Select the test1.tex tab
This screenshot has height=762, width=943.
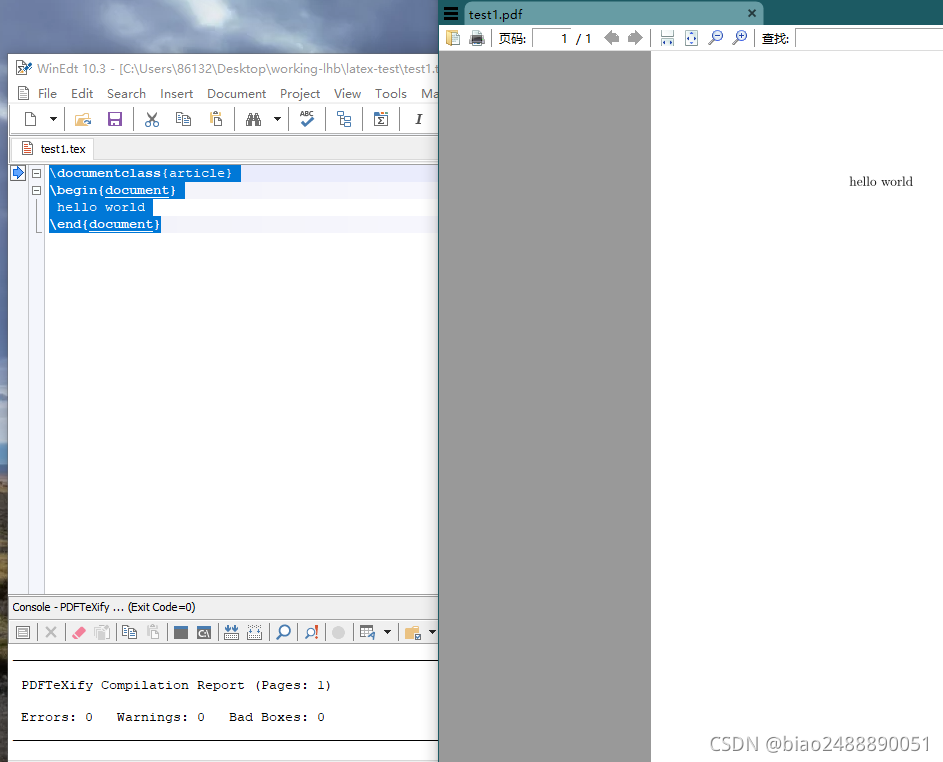(x=54, y=148)
